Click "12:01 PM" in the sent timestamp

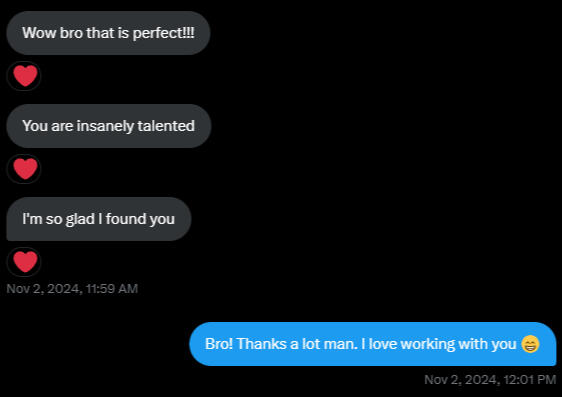(529, 379)
